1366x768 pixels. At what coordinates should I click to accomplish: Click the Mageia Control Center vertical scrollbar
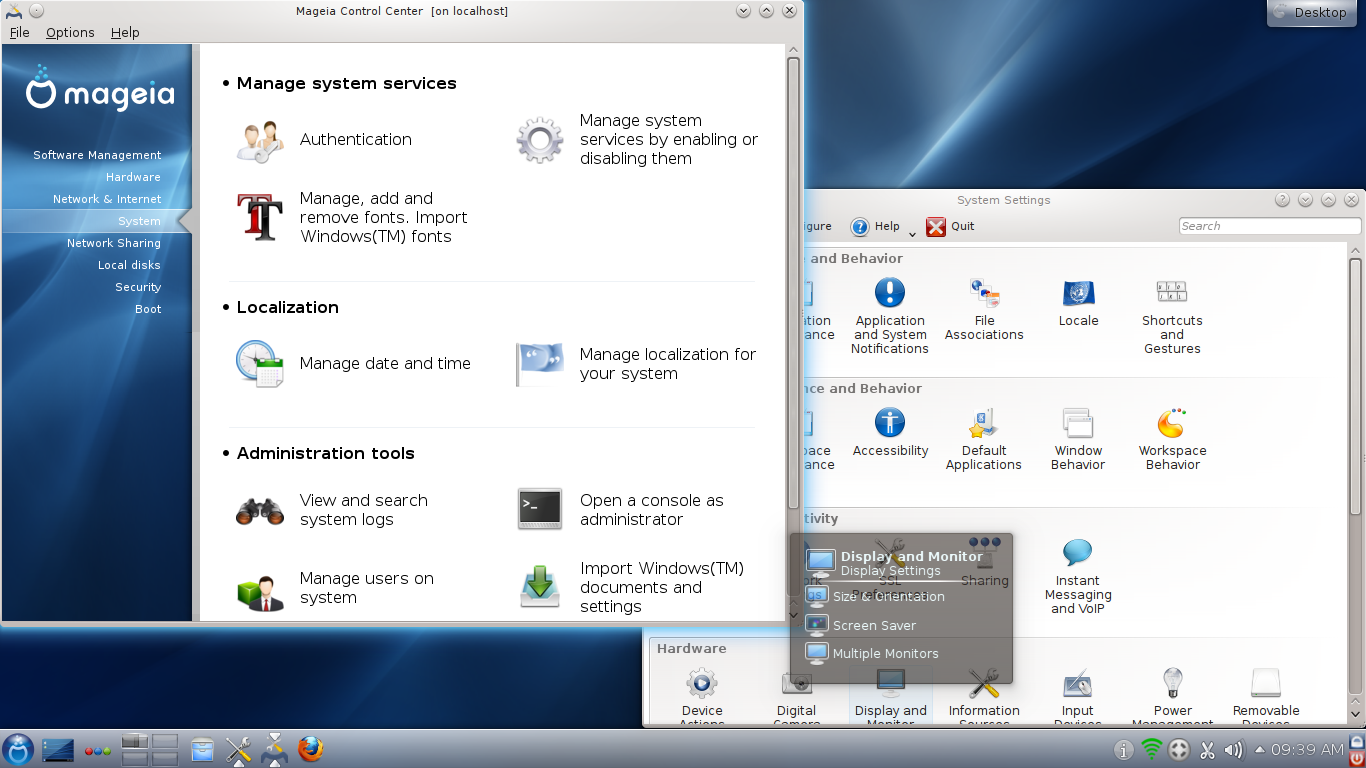pyautogui.click(x=793, y=282)
